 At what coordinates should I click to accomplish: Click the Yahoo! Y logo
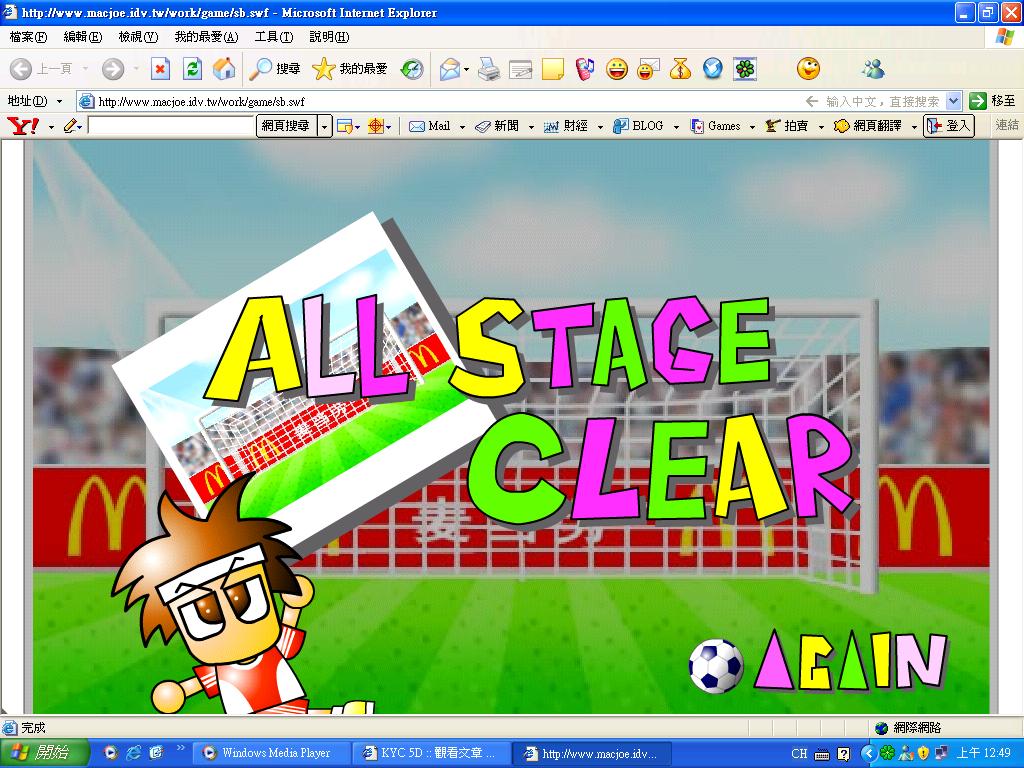coord(24,125)
